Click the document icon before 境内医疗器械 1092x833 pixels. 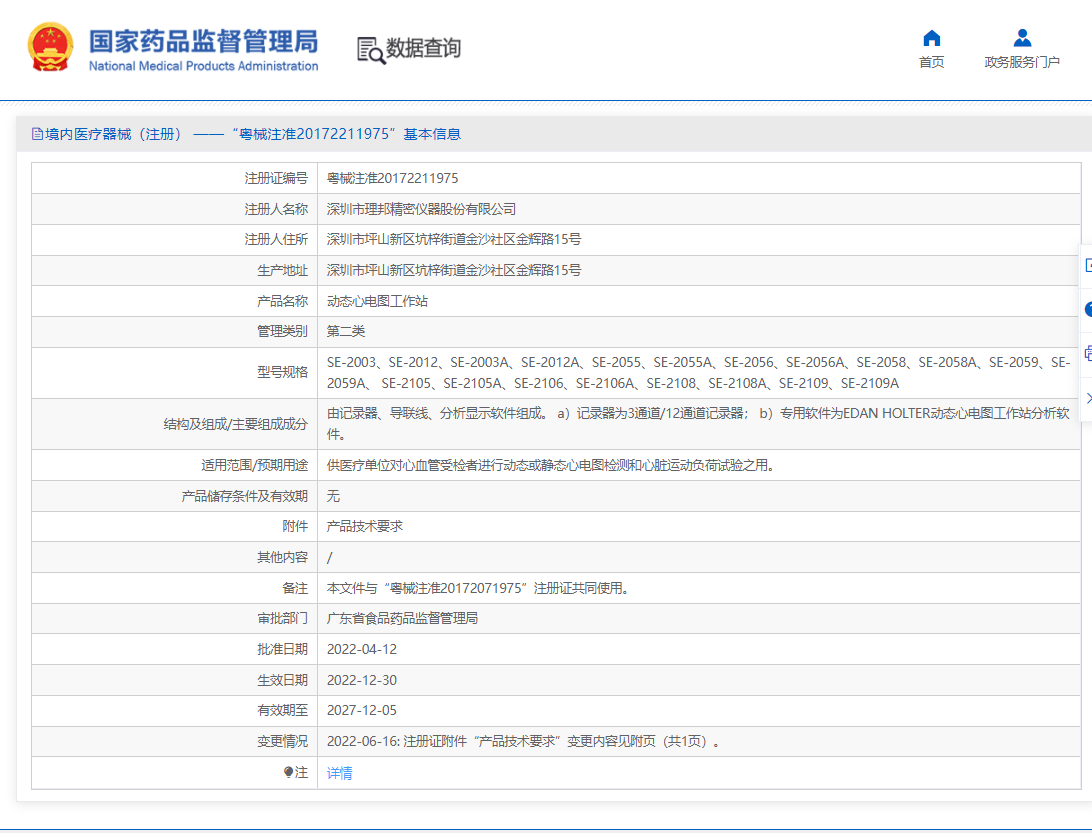point(37,134)
